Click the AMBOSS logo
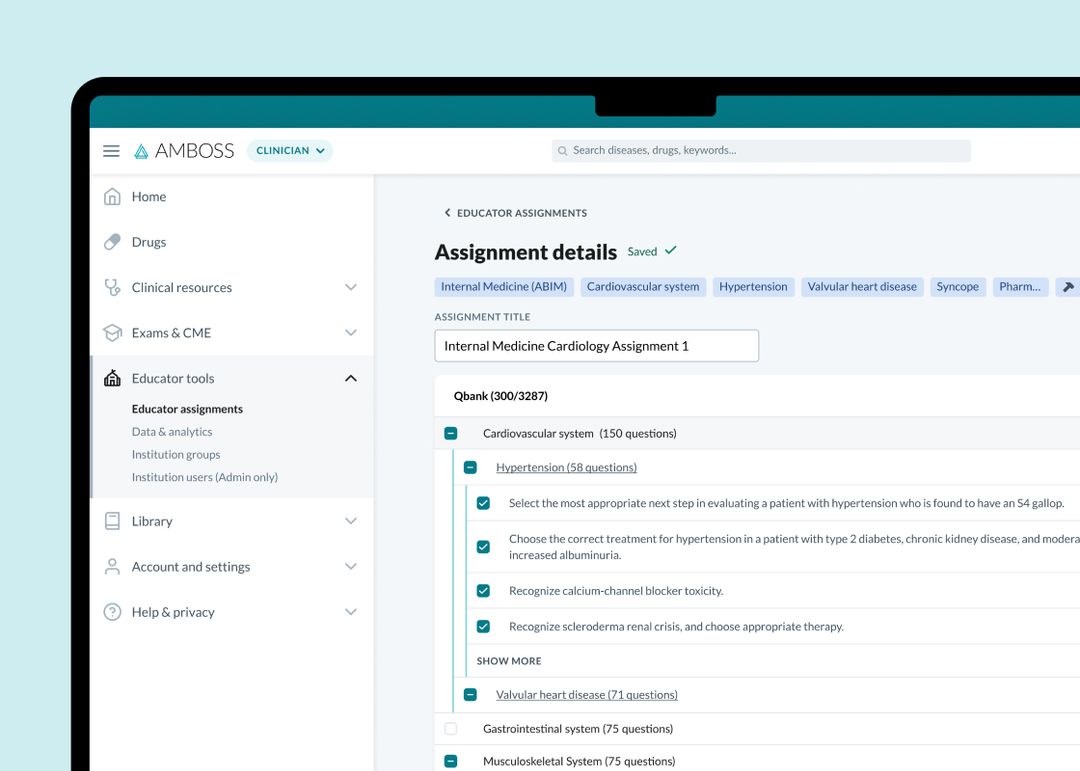The width and height of the screenshot is (1080, 771). (x=186, y=150)
